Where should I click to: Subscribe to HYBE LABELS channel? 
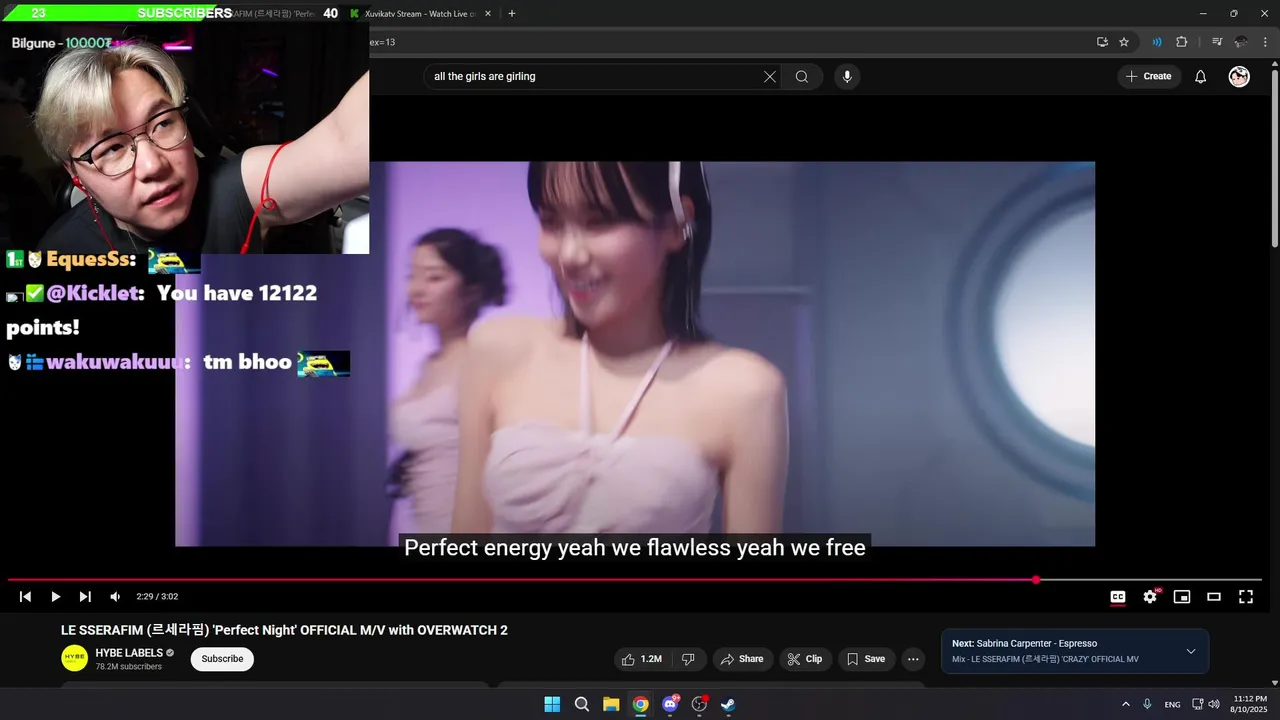(x=222, y=659)
